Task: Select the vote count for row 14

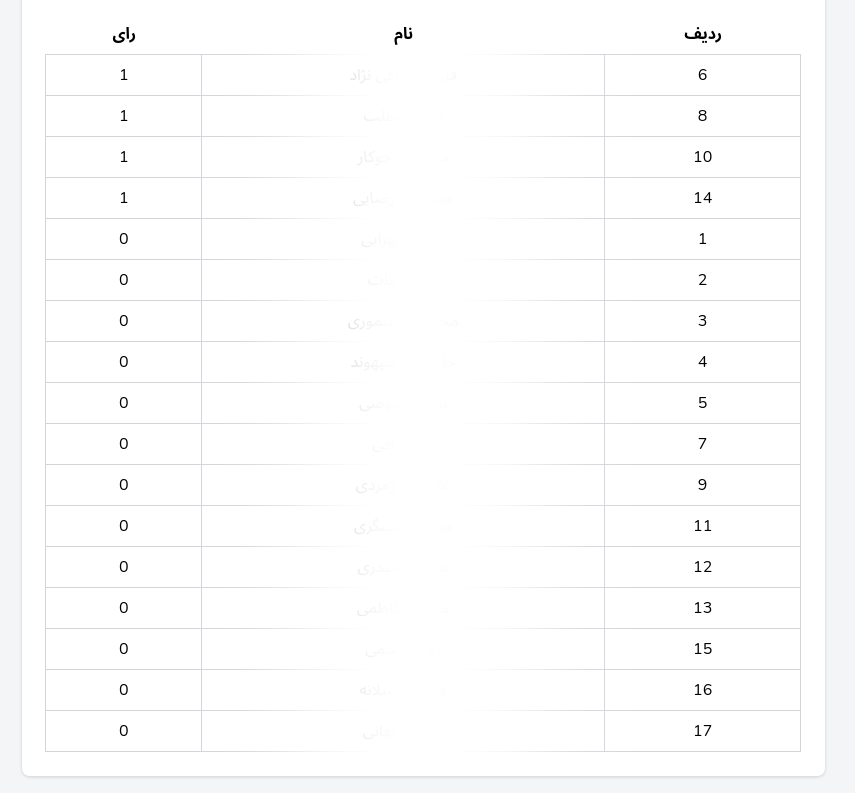Action: (x=124, y=198)
